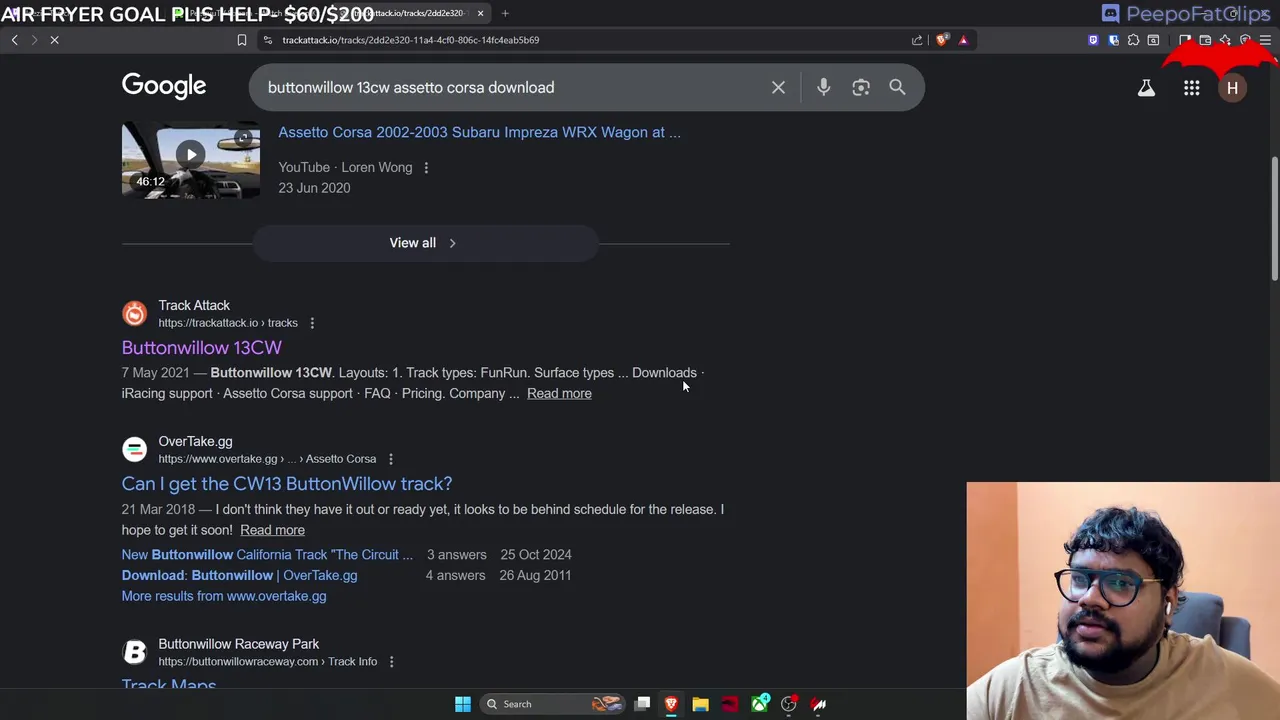Viewport: 1280px width, 720px height.
Task: Click the Brave browser taskbar icon
Action: coord(671,704)
